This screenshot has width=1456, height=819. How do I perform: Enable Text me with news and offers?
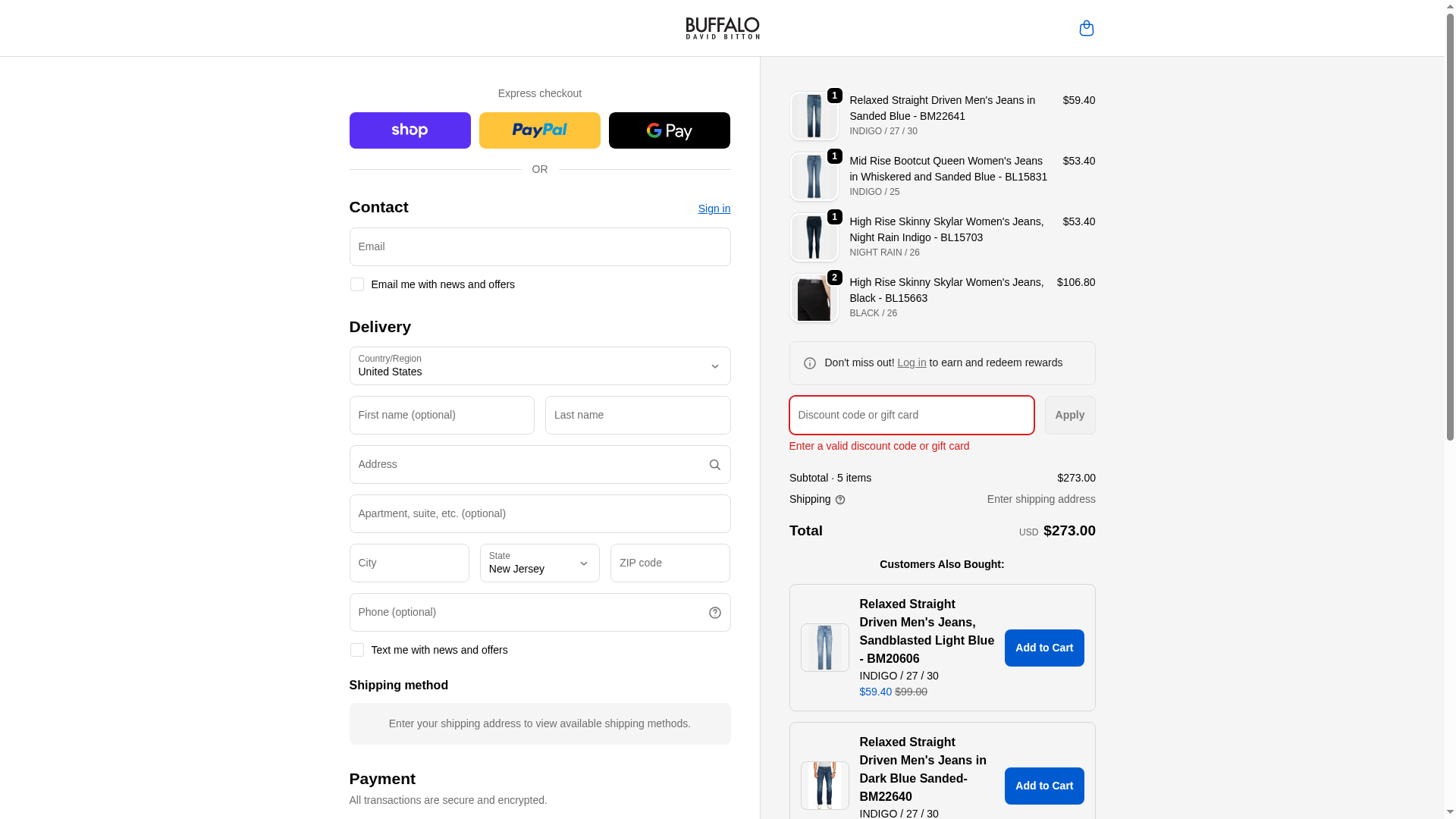356,650
